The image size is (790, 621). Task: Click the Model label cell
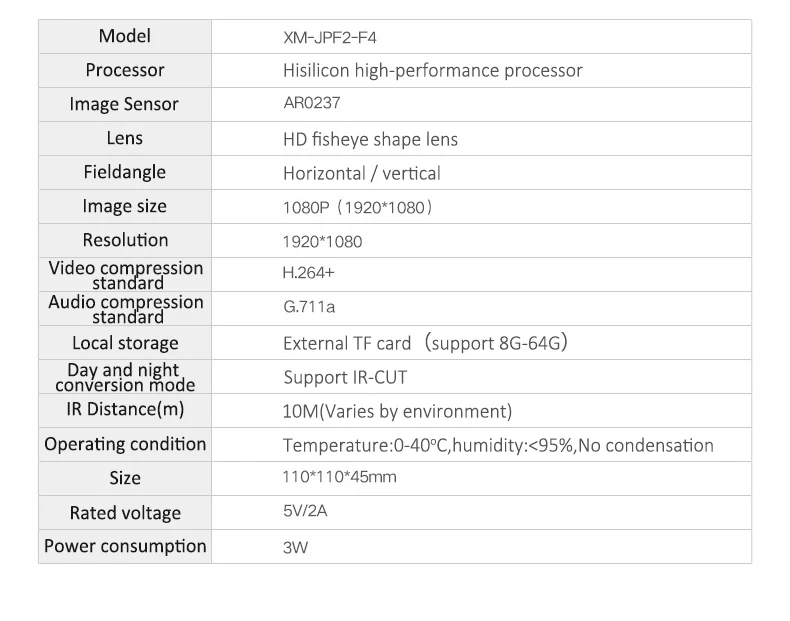(x=124, y=36)
